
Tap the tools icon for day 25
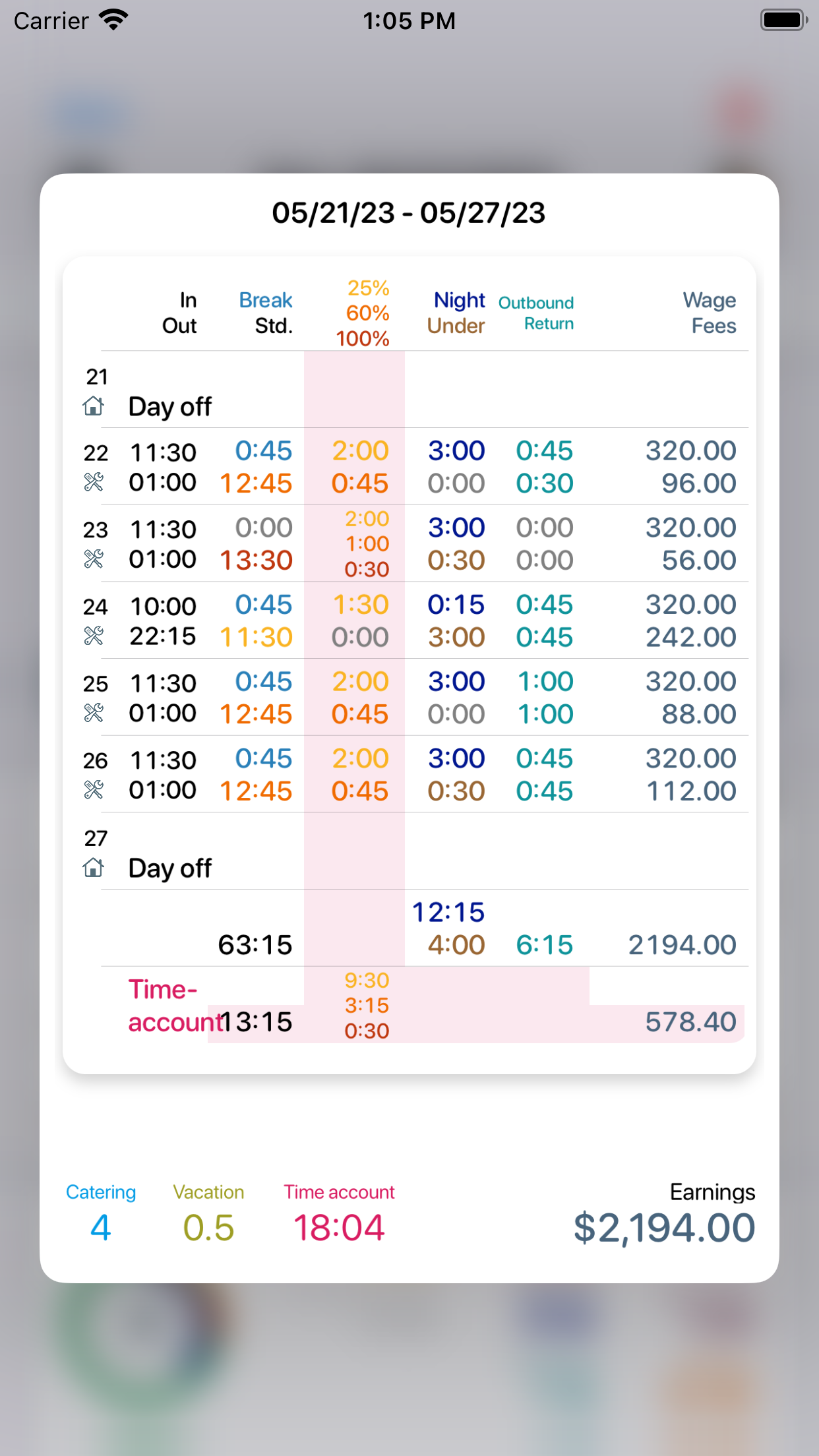click(x=94, y=713)
